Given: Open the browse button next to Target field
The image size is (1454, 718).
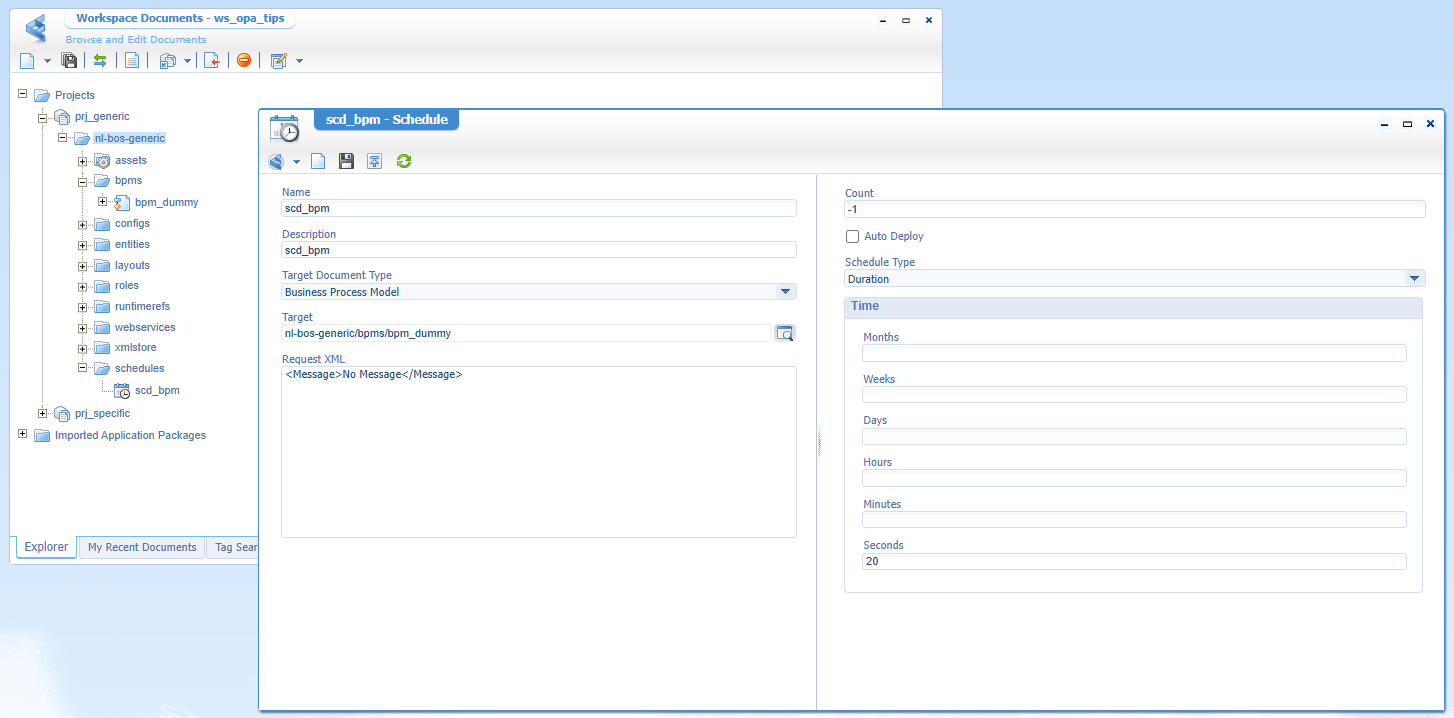Looking at the screenshot, I should pos(785,334).
